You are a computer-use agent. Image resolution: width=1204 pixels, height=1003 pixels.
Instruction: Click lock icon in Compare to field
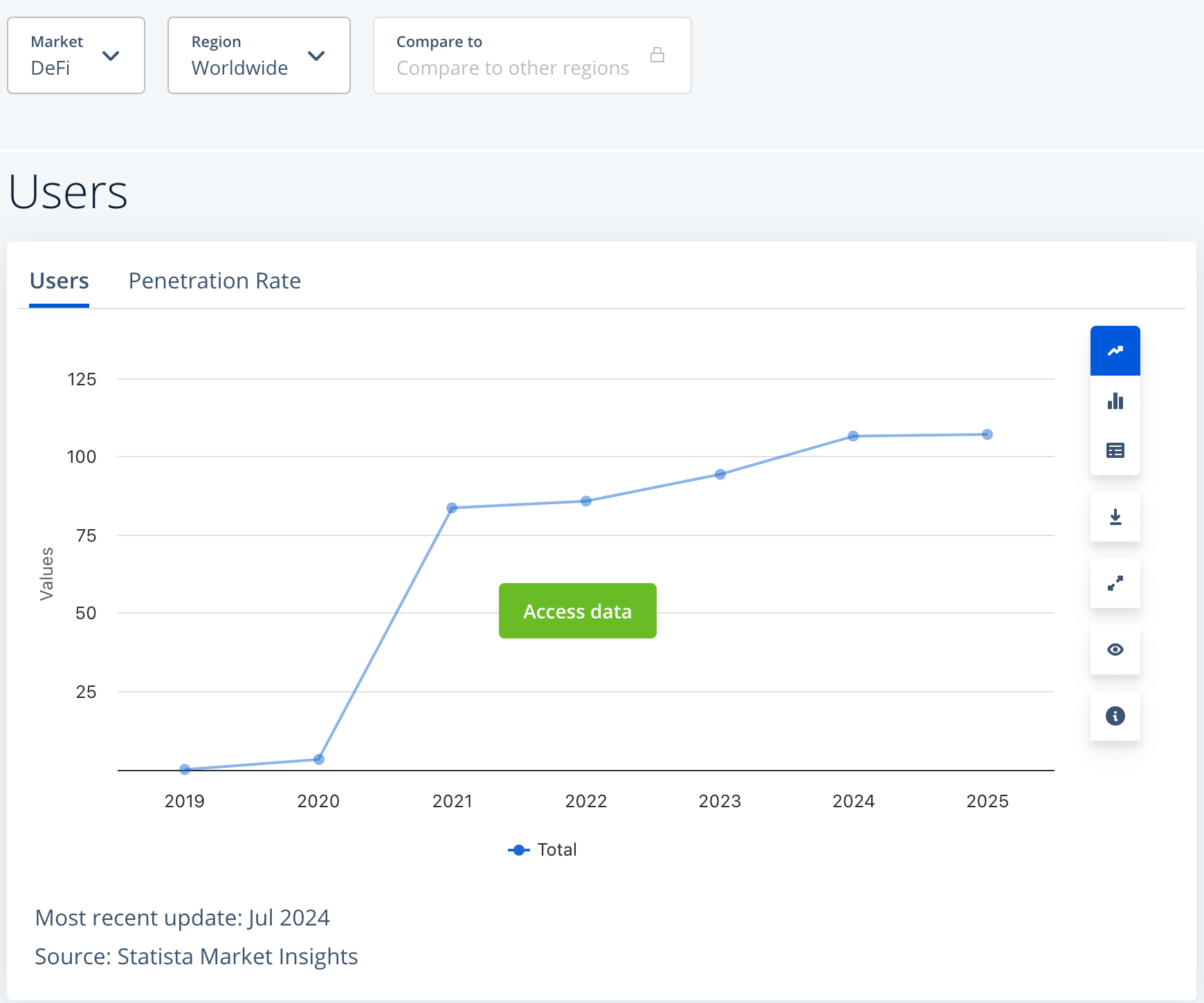click(657, 55)
